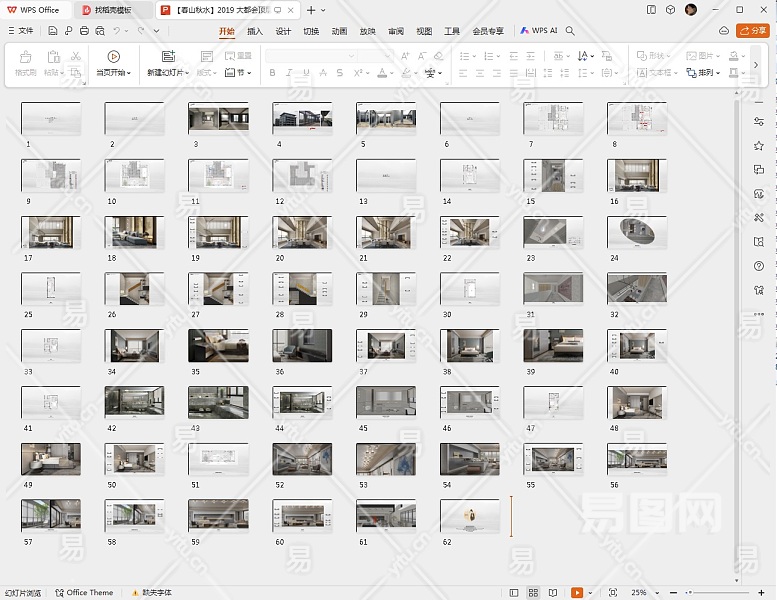This screenshot has width=777, height=600.
Task: Click the orange 分享 share button
Action: tap(753, 31)
